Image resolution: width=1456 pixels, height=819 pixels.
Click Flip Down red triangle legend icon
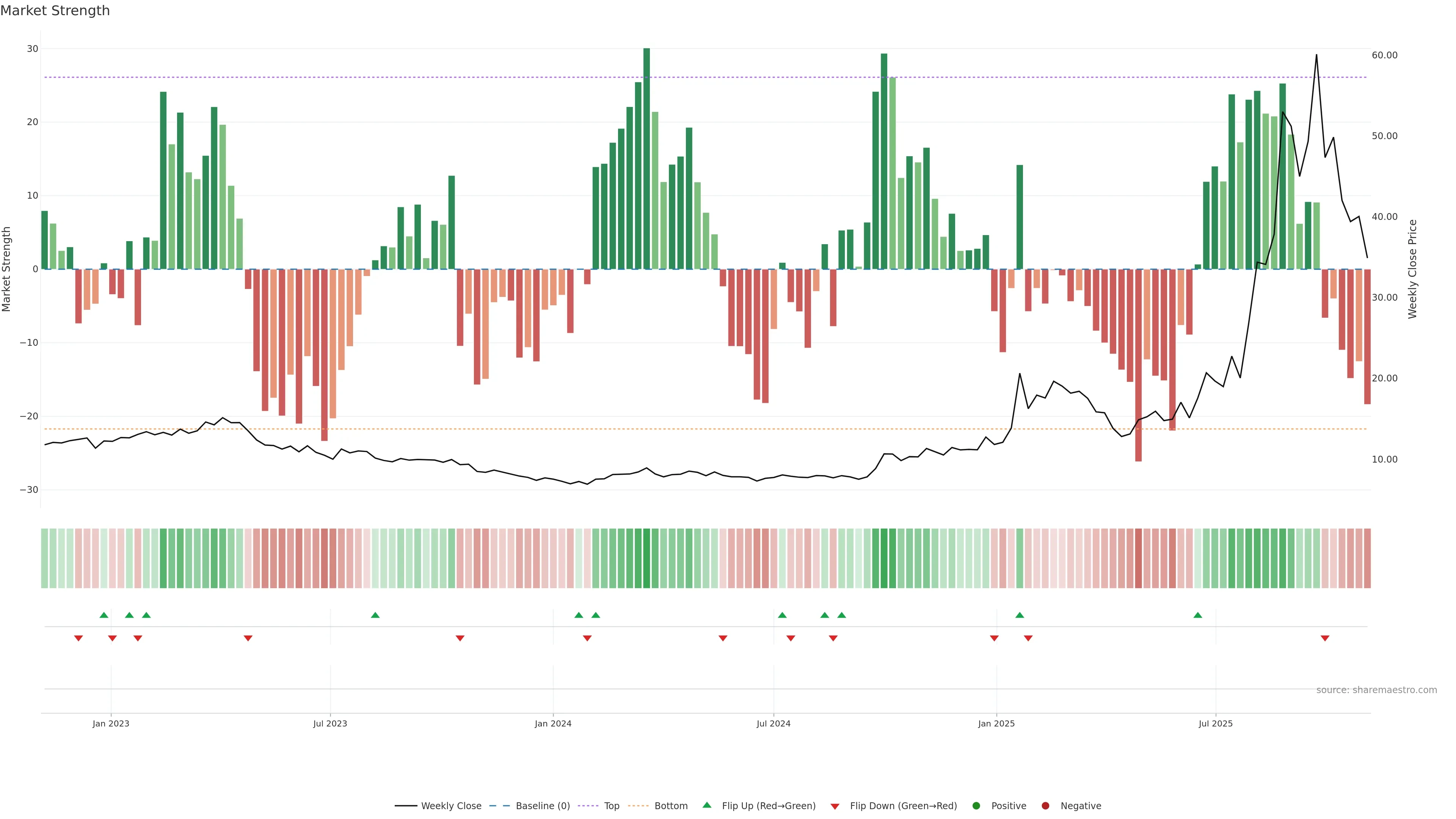pos(835,806)
